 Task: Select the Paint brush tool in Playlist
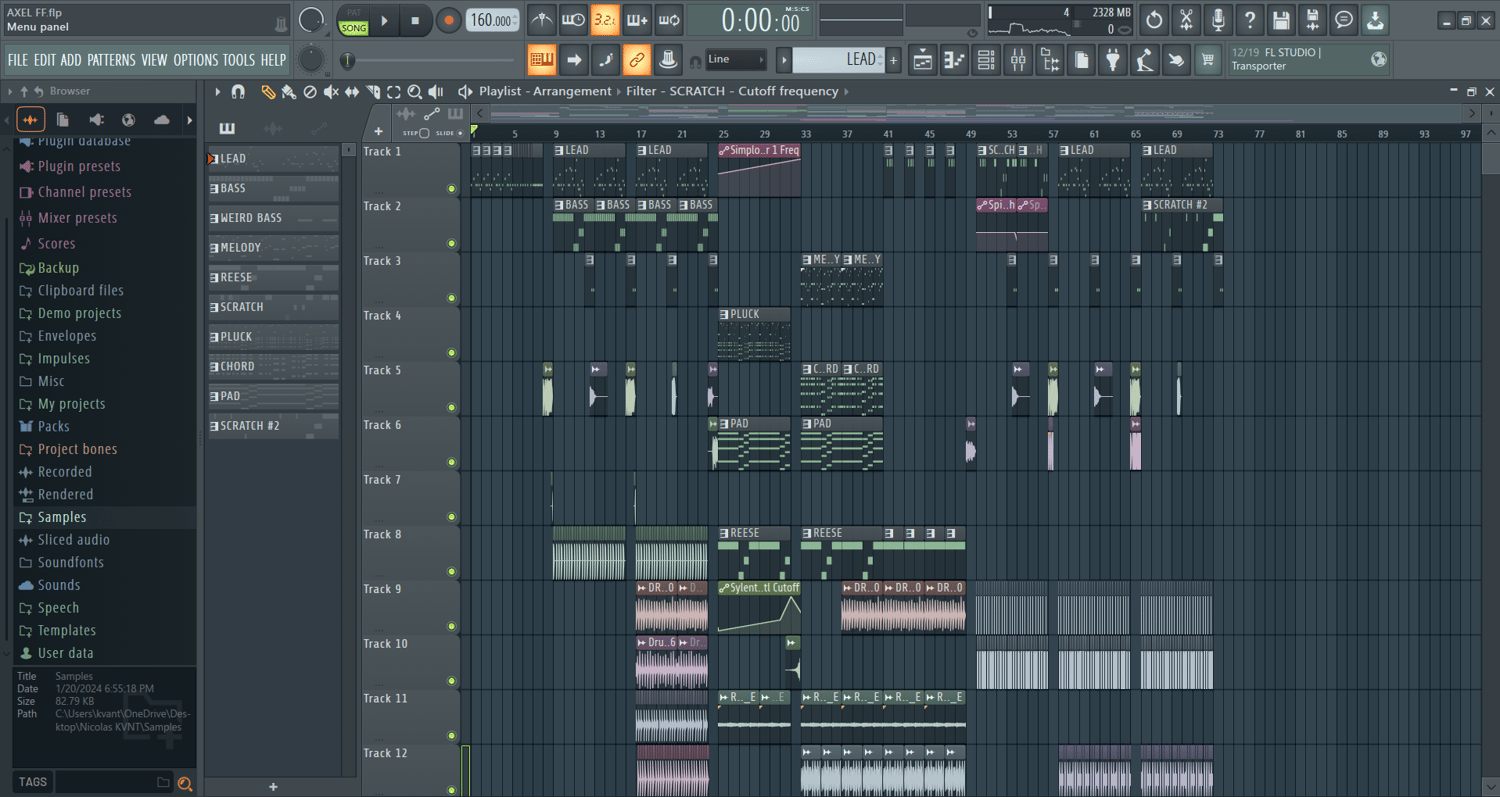coord(289,92)
